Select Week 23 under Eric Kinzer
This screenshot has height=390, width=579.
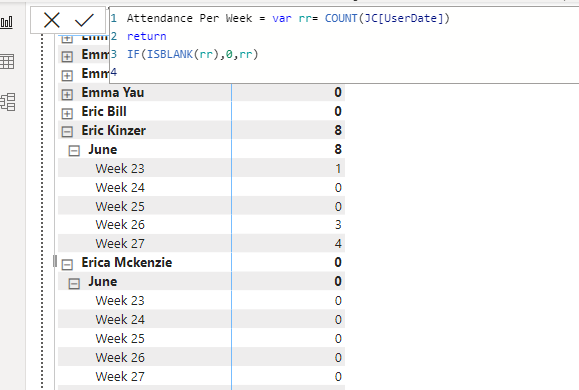[120, 168]
